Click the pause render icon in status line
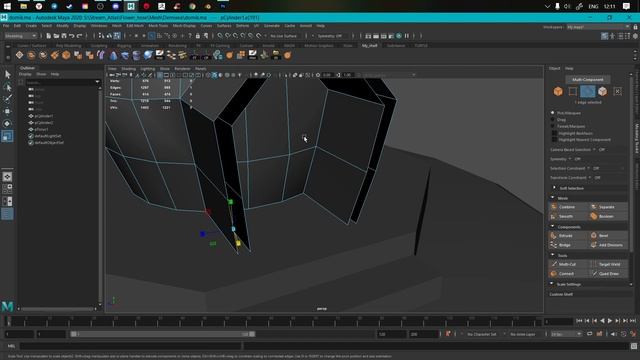The height and width of the screenshot is (360, 640). (407, 36)
